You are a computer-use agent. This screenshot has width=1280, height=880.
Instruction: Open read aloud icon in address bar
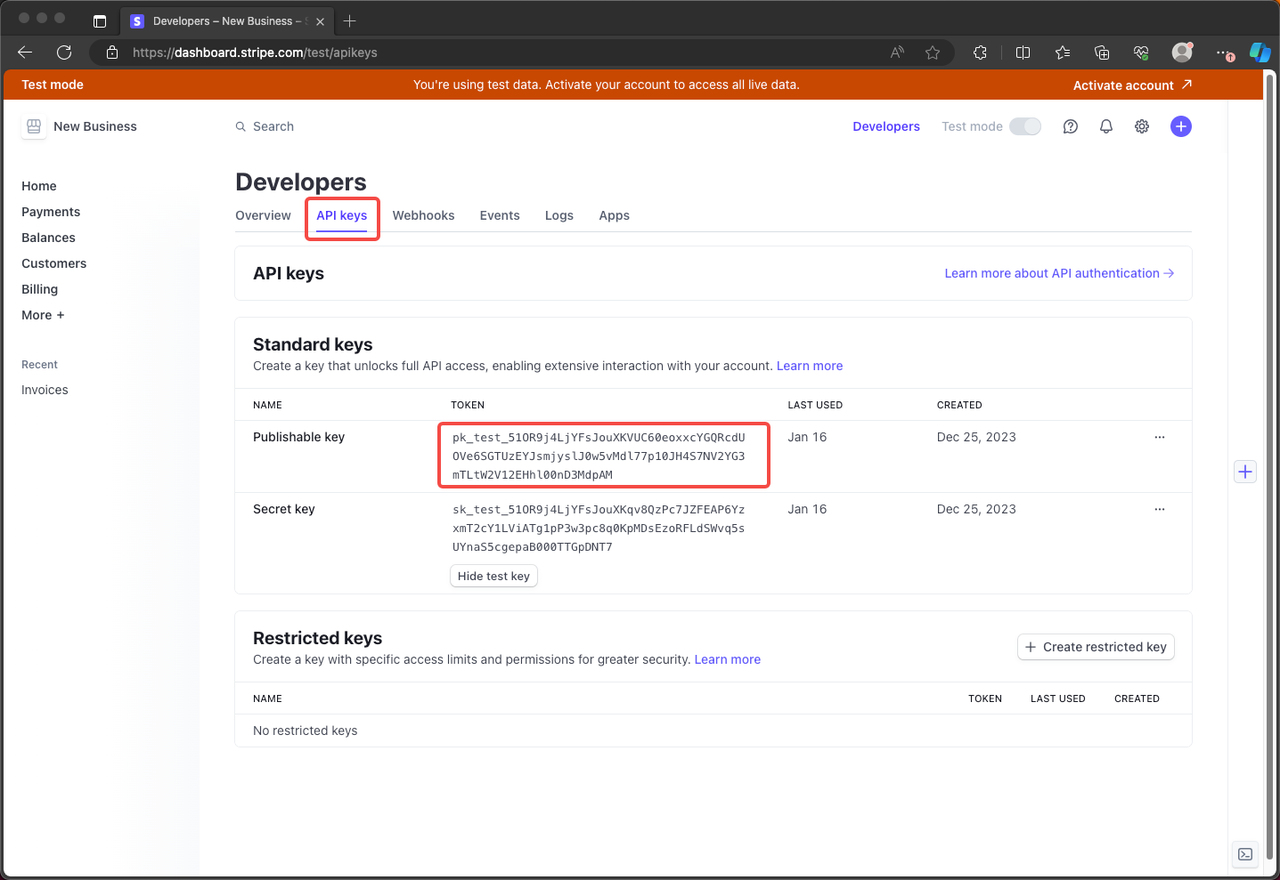pyautogui.click(x=897, y=53)
